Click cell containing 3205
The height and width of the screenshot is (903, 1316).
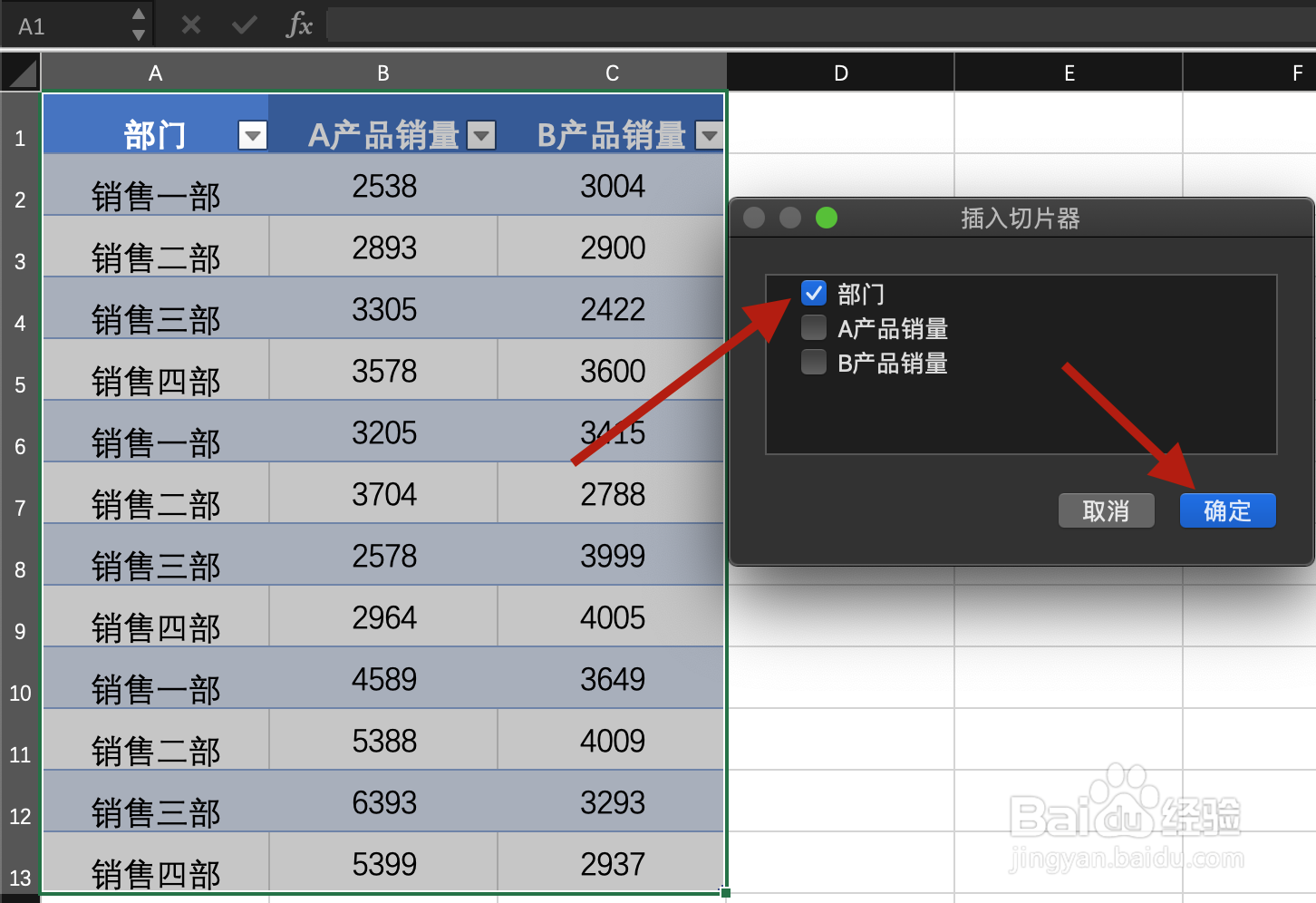pos(384,432)
